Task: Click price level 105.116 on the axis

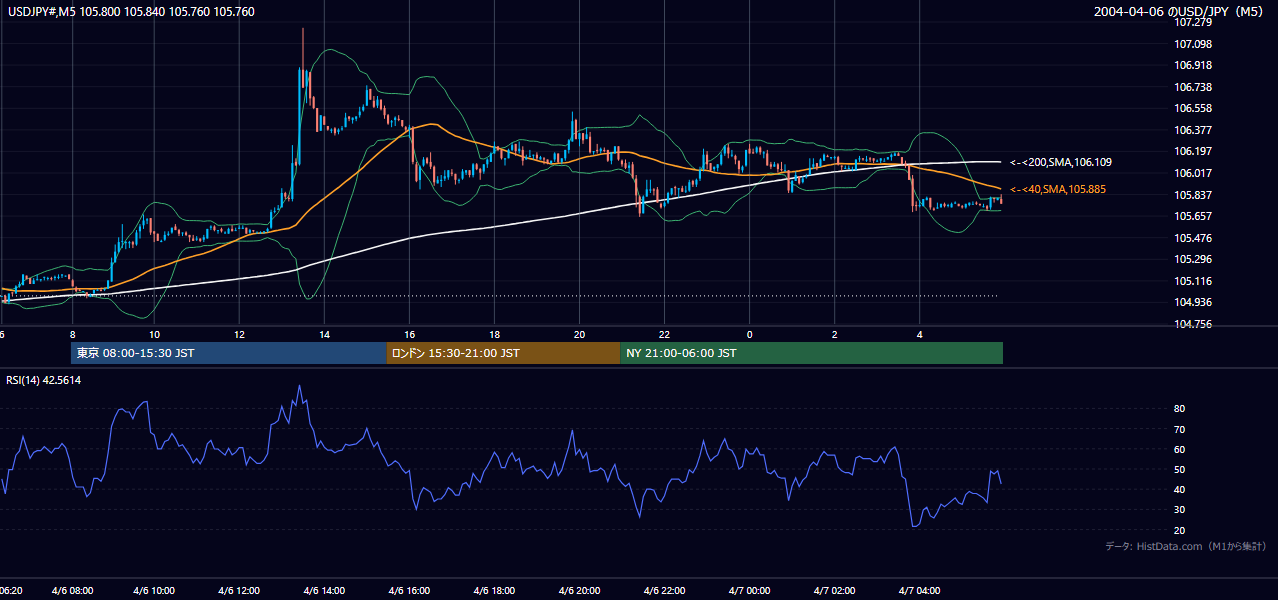Action: coord(1193,281)
